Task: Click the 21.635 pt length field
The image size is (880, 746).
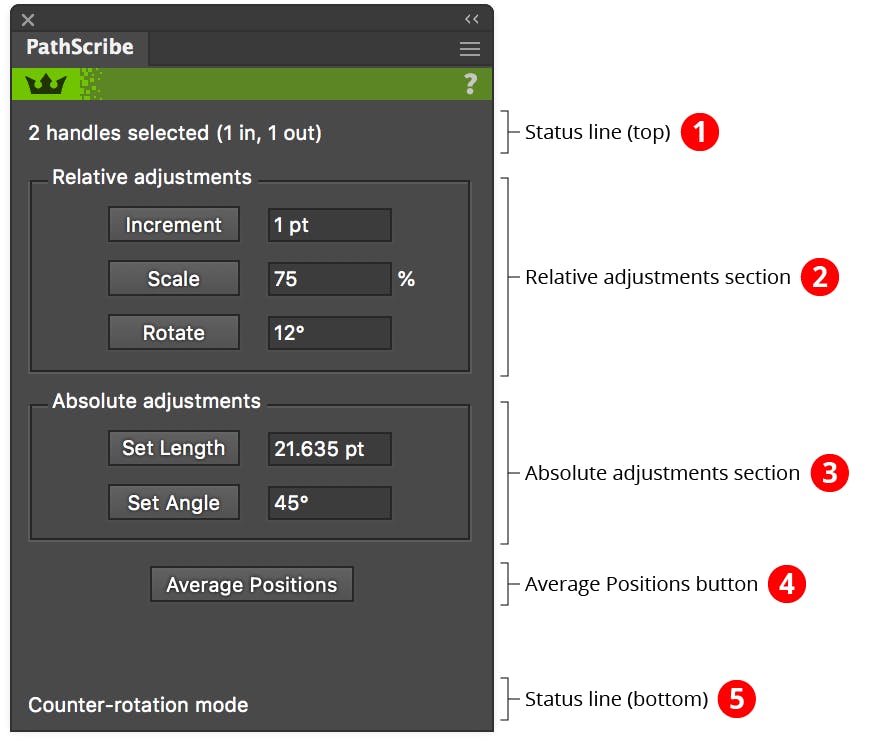Action: pos(328,448)
